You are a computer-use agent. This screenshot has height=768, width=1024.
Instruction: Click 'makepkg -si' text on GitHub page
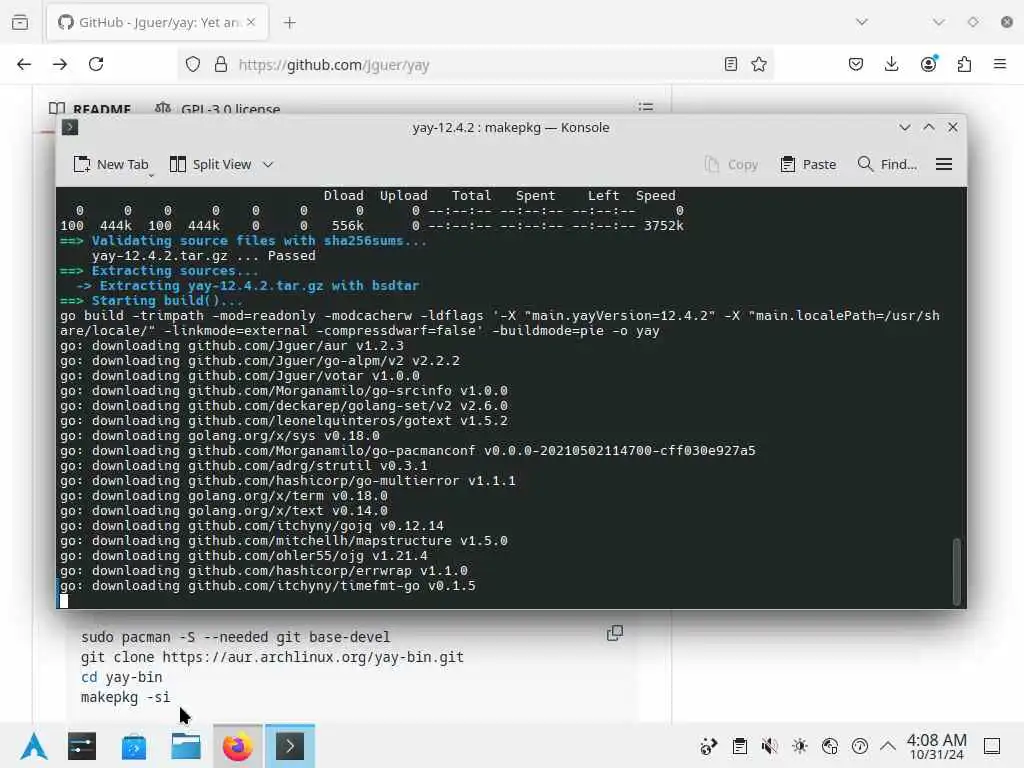point(125,697)
